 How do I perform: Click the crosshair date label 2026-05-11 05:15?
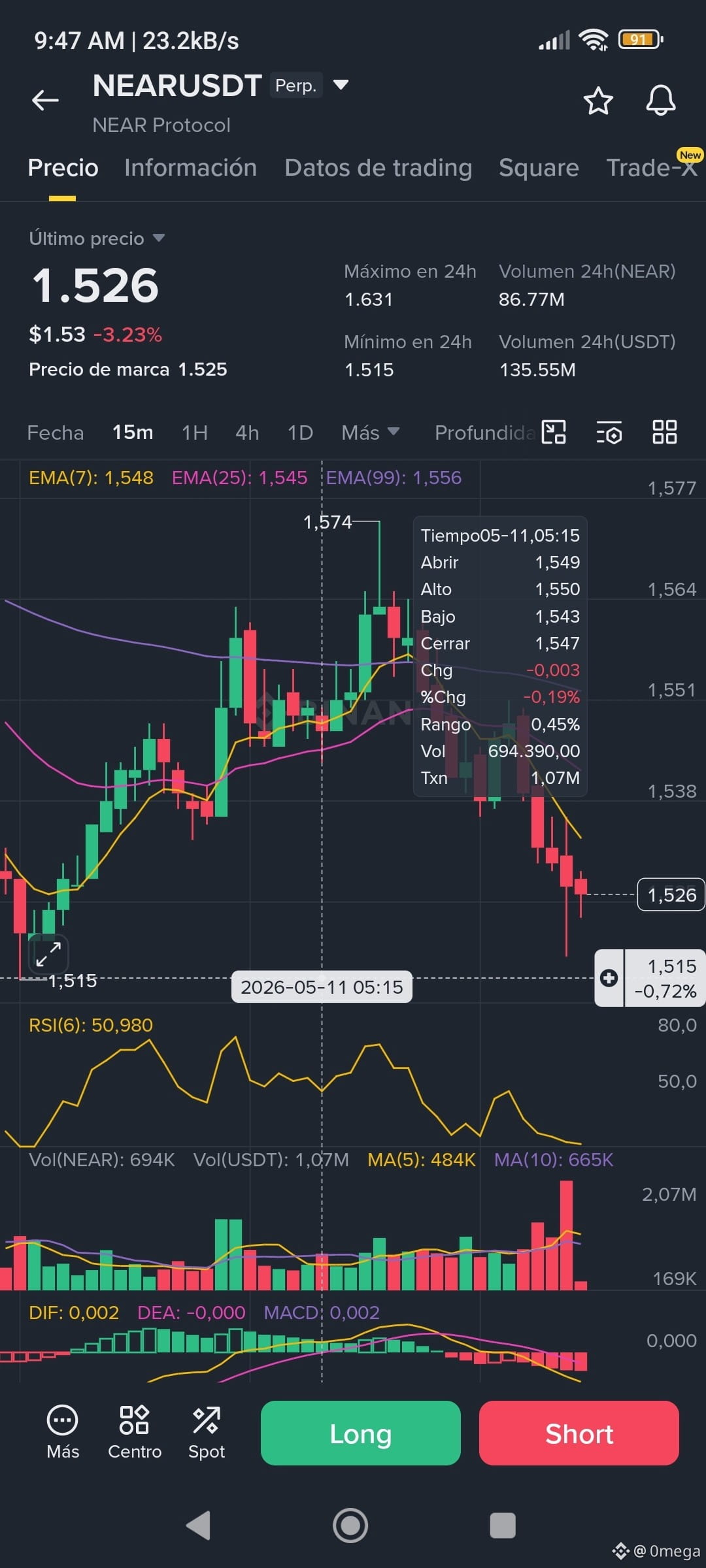pos(322,987)
